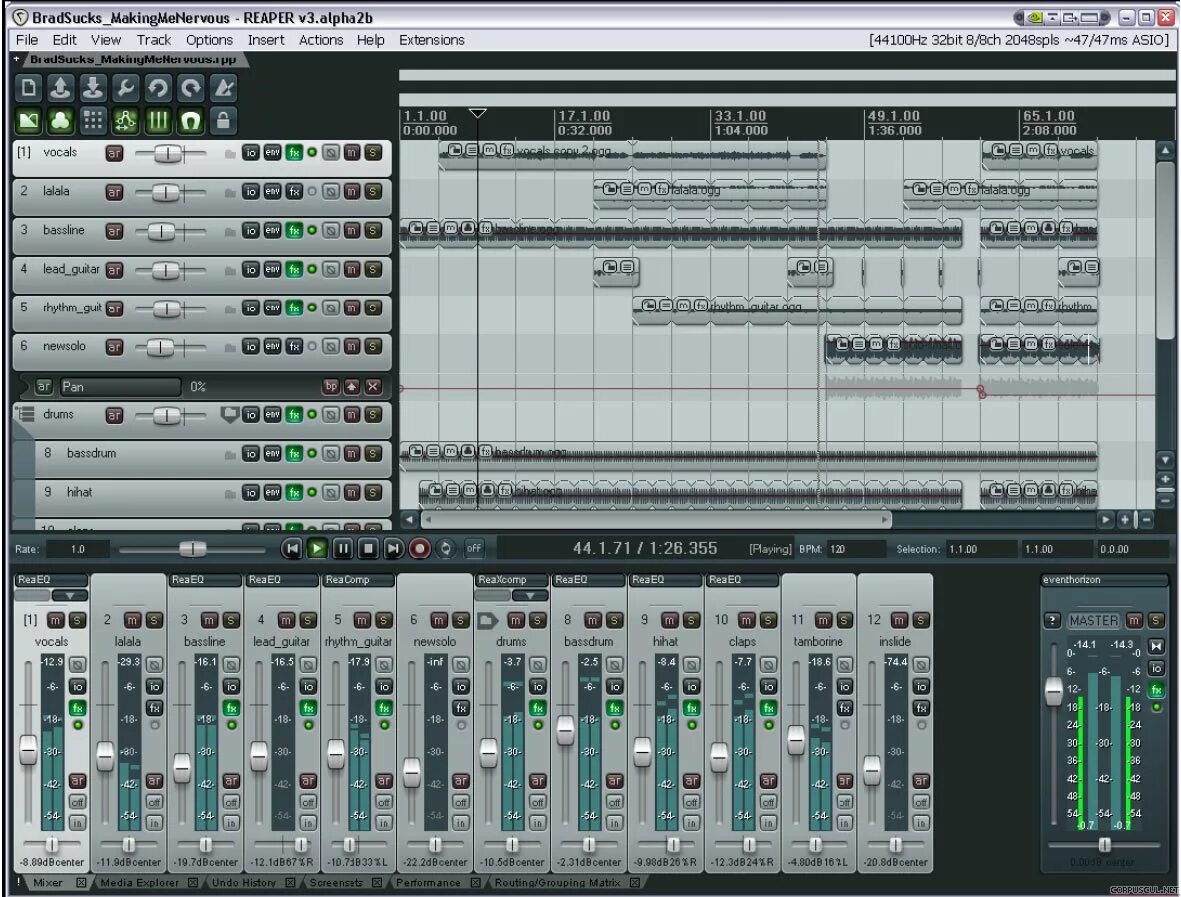Image resolution: width=1181 pixels, height=897 pixels.
Task: Click X button on Pan envelope lane
Action: [x=373, y=386]
